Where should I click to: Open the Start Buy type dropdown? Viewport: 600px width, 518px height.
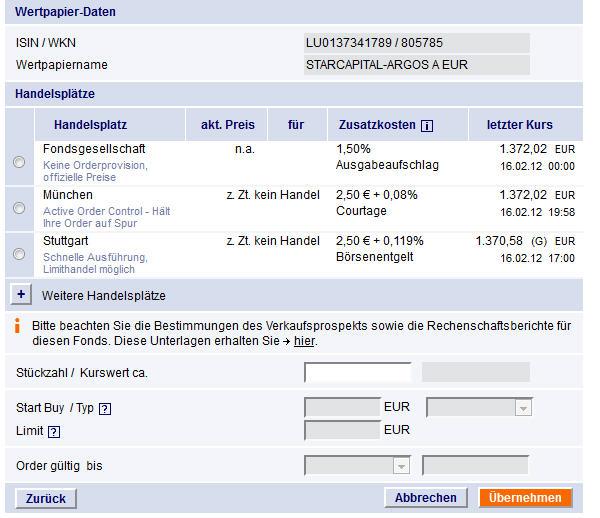point(478,408)
